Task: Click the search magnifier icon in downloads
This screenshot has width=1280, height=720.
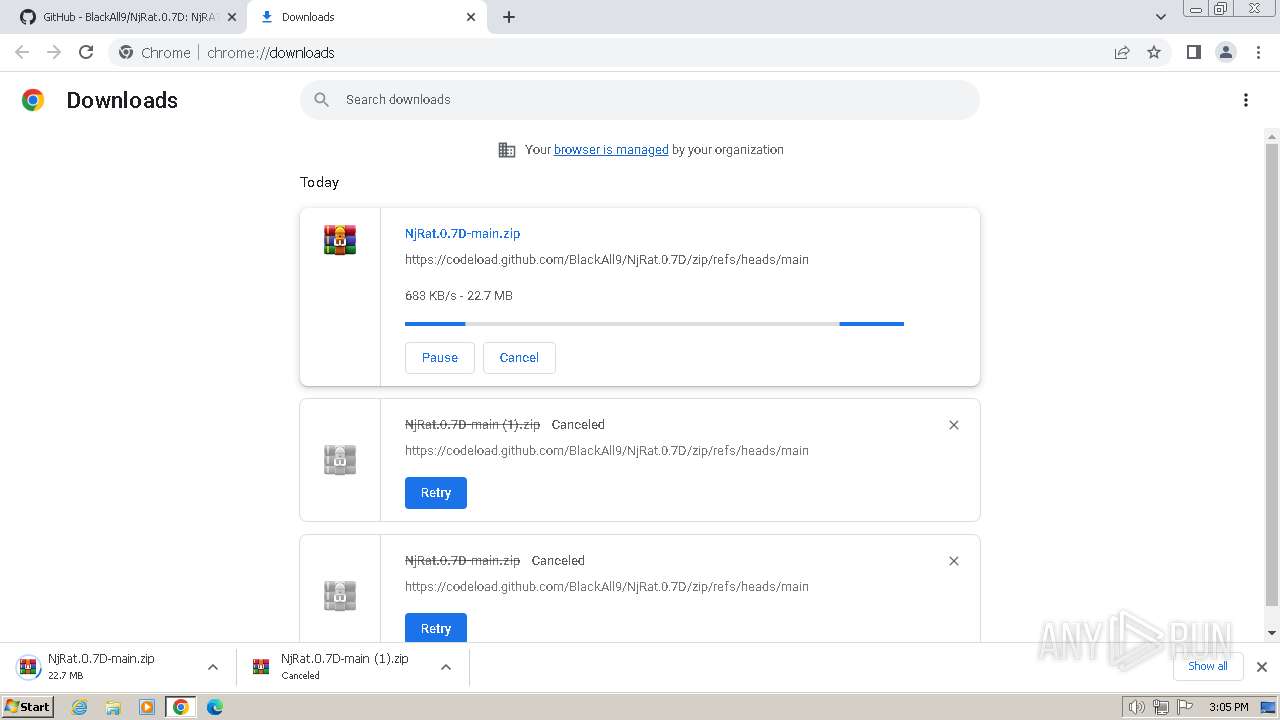Action: (x=321, y=99)
